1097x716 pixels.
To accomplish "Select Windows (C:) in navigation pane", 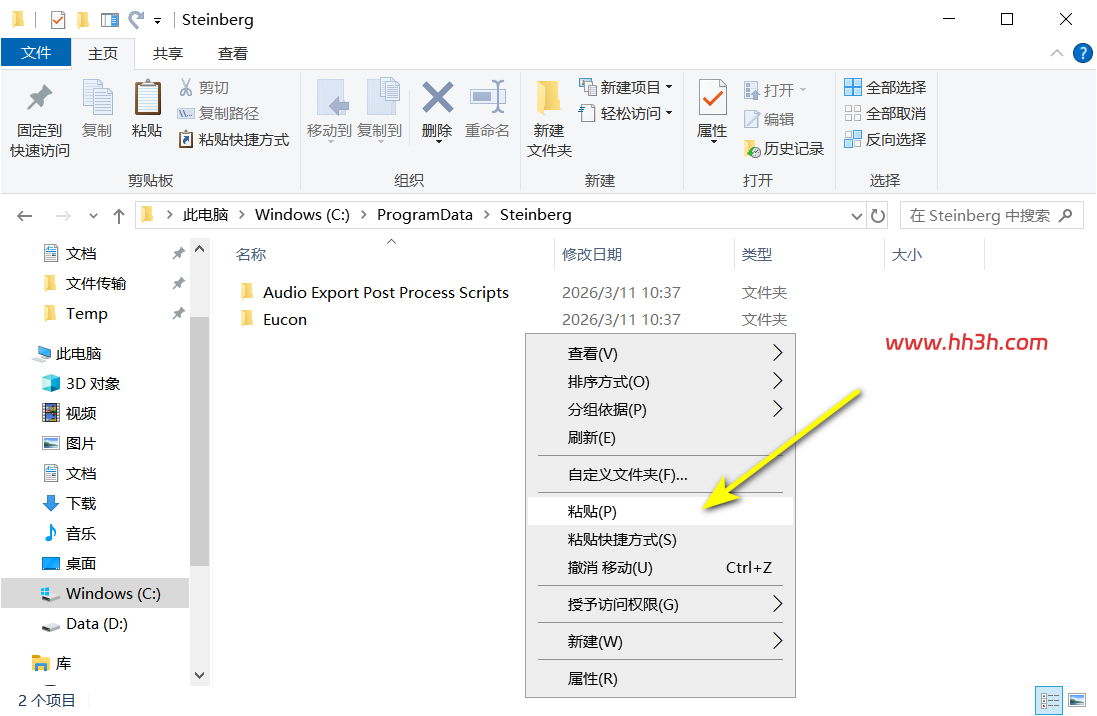I will 95,594.
